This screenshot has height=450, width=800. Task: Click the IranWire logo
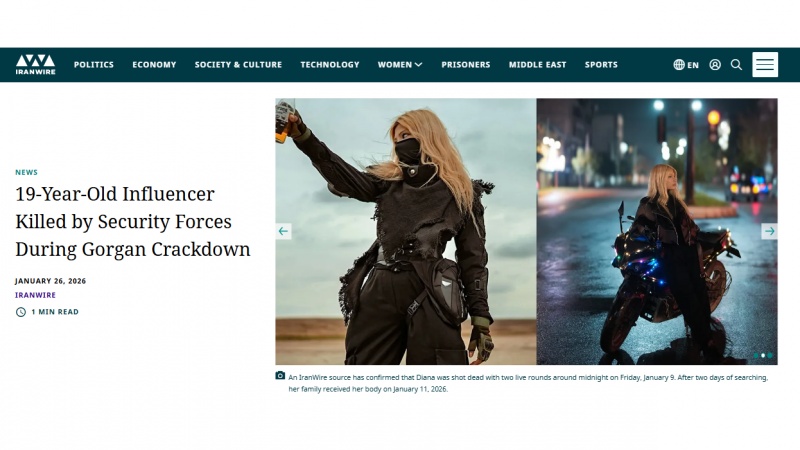click(x=35, y=65)
